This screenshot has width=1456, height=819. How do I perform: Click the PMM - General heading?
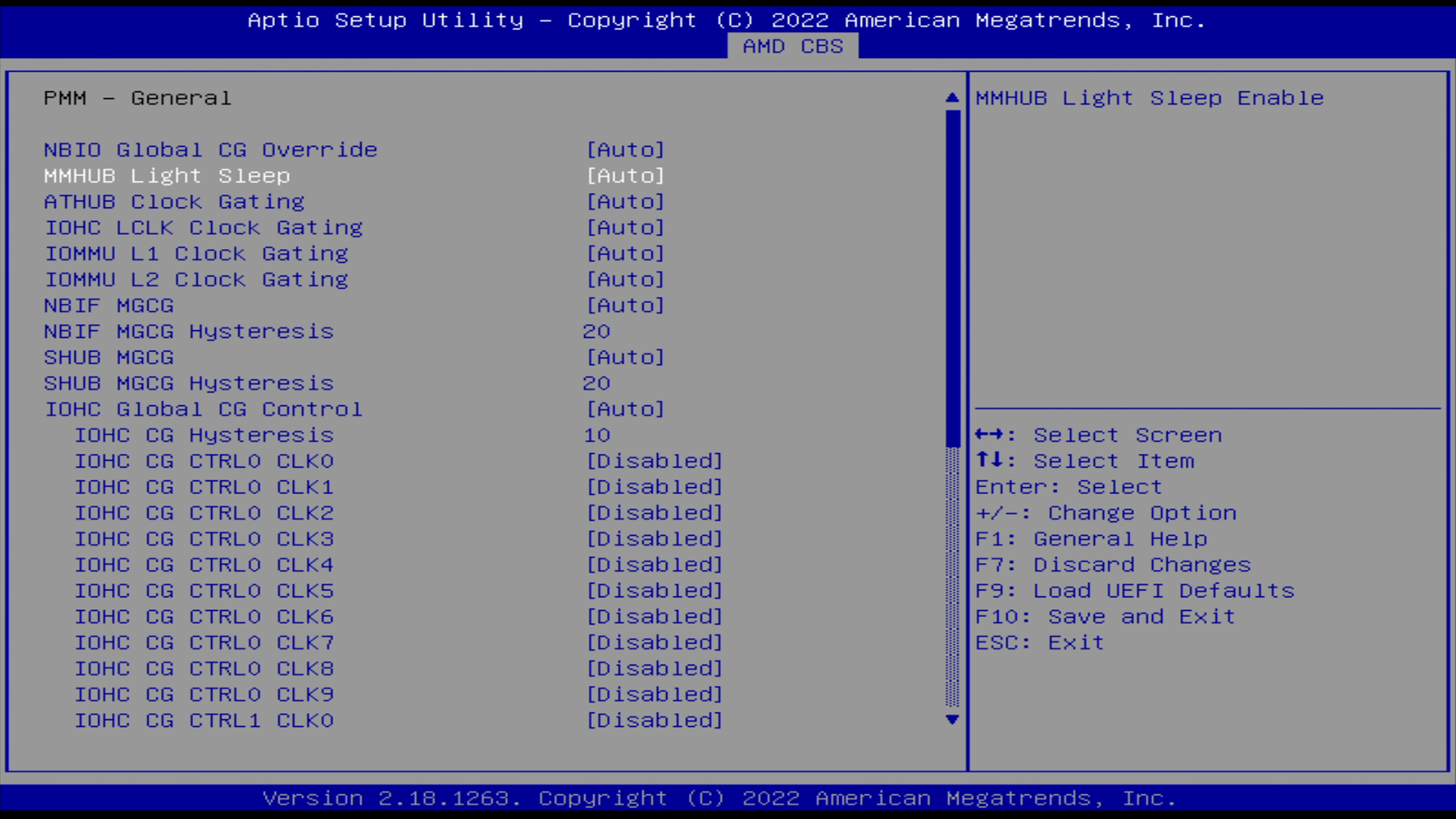click(x=138, y=98)
